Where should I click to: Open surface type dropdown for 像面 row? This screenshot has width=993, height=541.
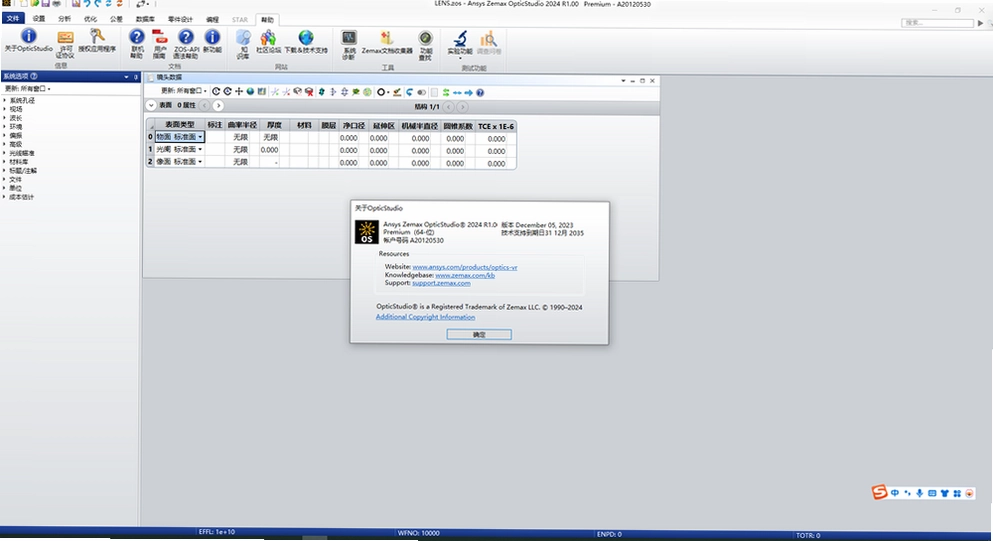coord(200,162)
